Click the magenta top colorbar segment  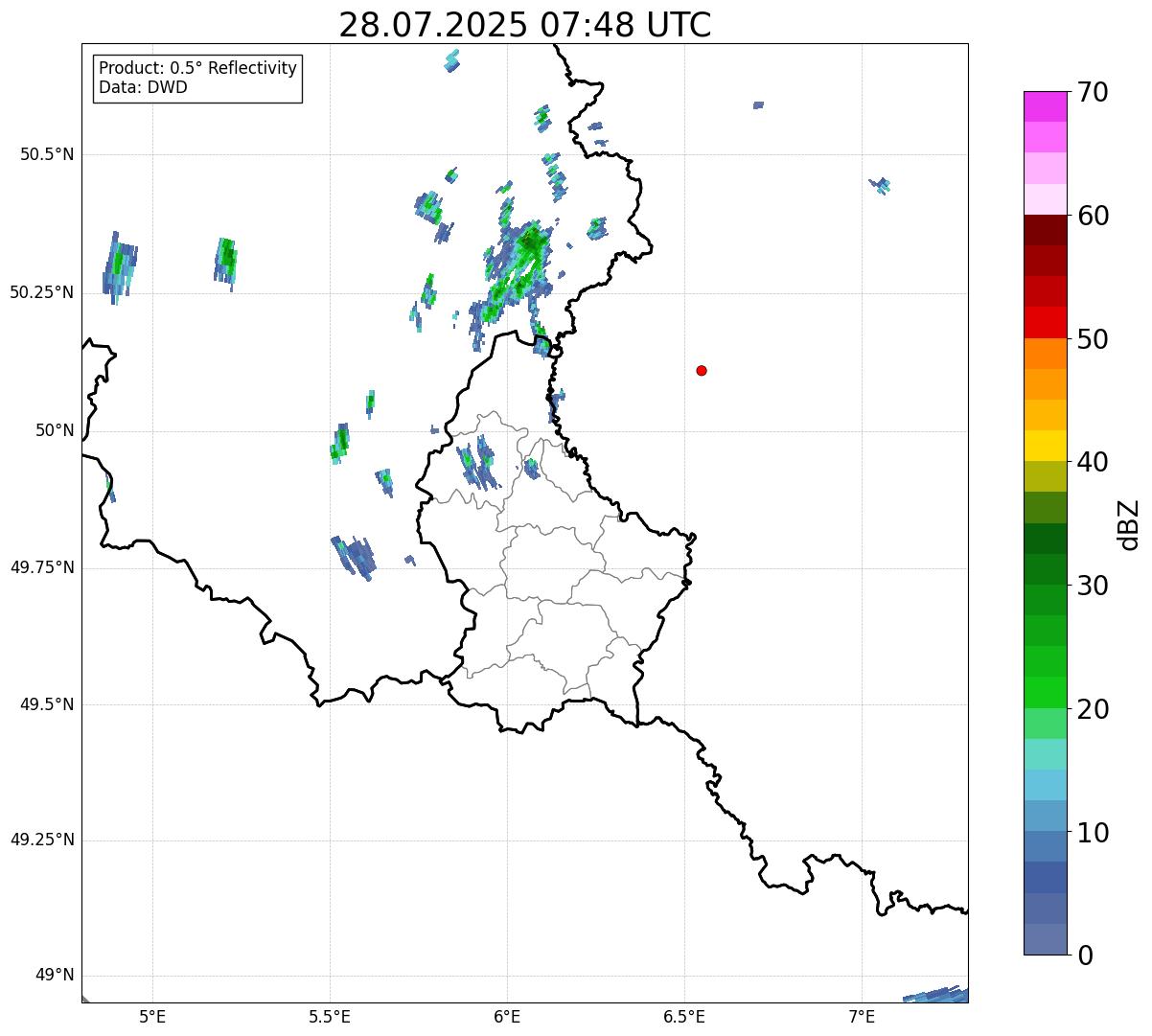pyautogui.click(x=1045, y=106)
